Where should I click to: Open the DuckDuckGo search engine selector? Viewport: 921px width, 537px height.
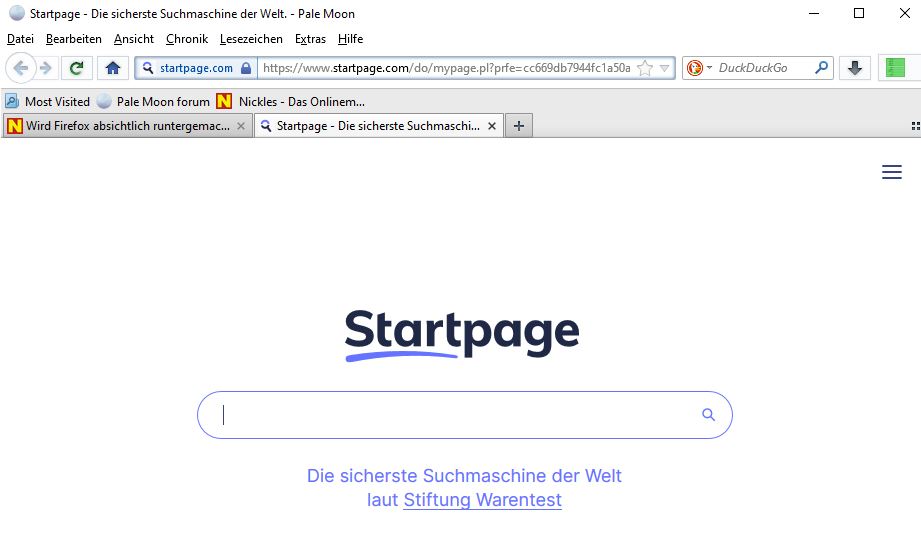(699, 68)
